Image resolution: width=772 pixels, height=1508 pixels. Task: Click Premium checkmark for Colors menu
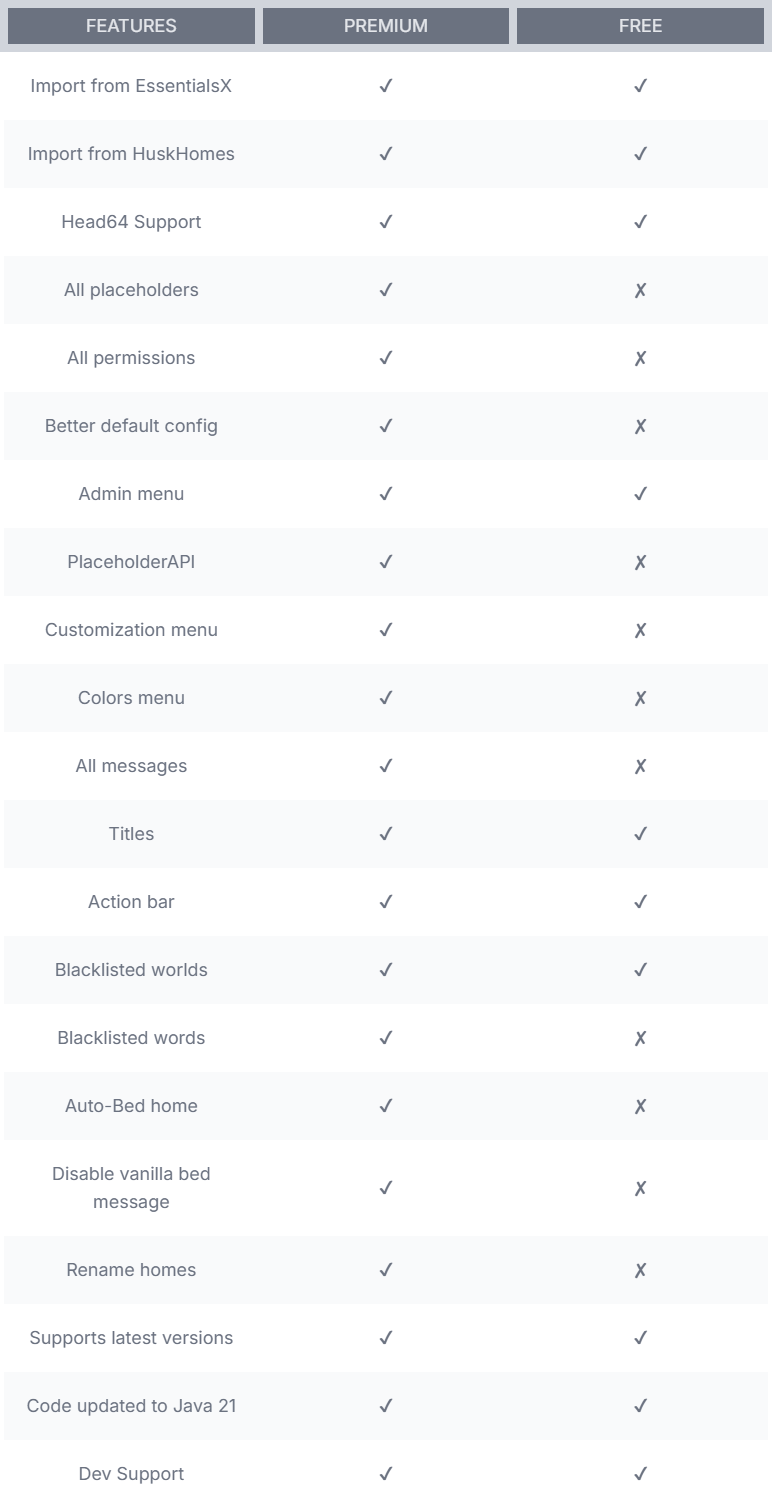[386, 698]
